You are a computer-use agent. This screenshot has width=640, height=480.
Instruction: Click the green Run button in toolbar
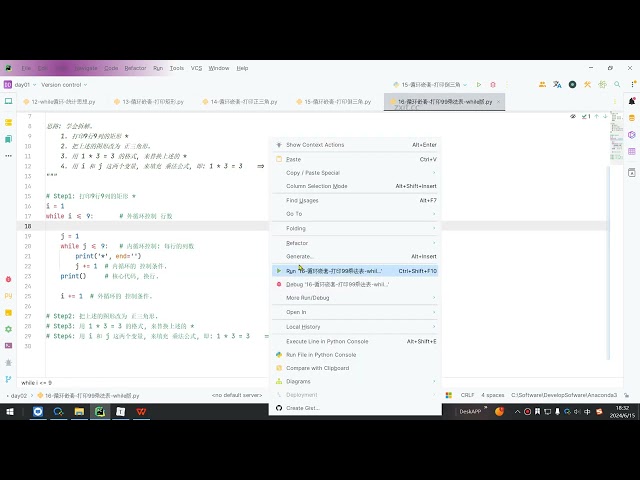point(479,84)
